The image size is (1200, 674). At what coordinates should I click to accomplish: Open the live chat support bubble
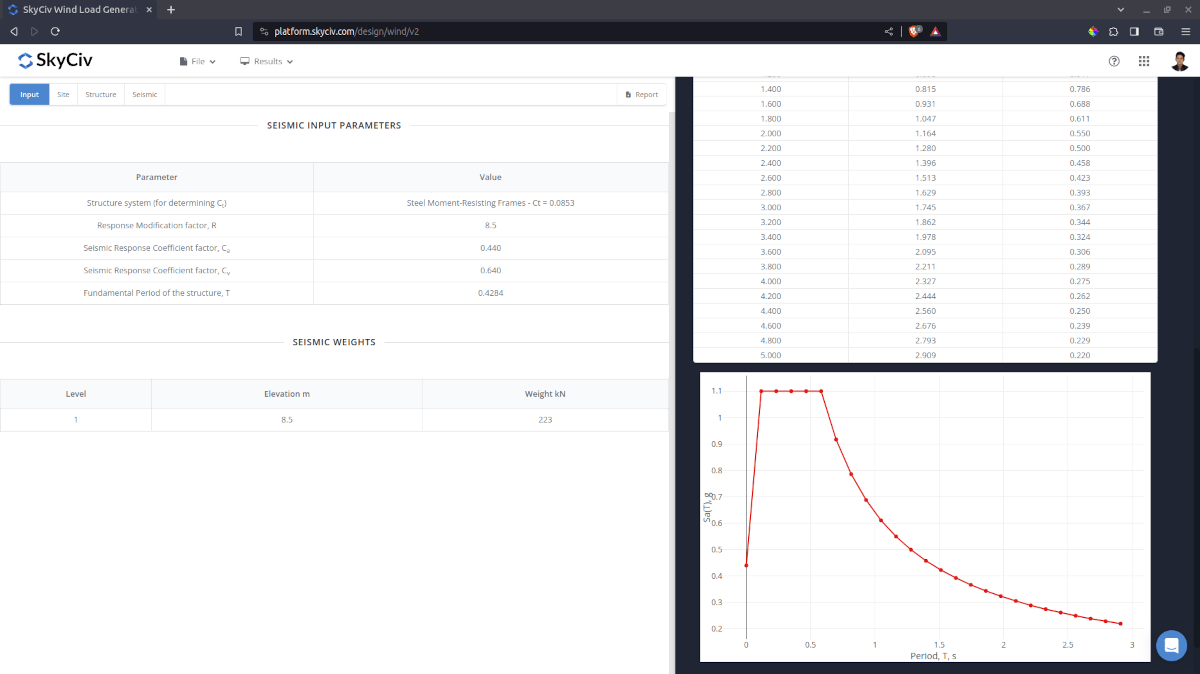pyautogui.click(x=1171, y=645)
